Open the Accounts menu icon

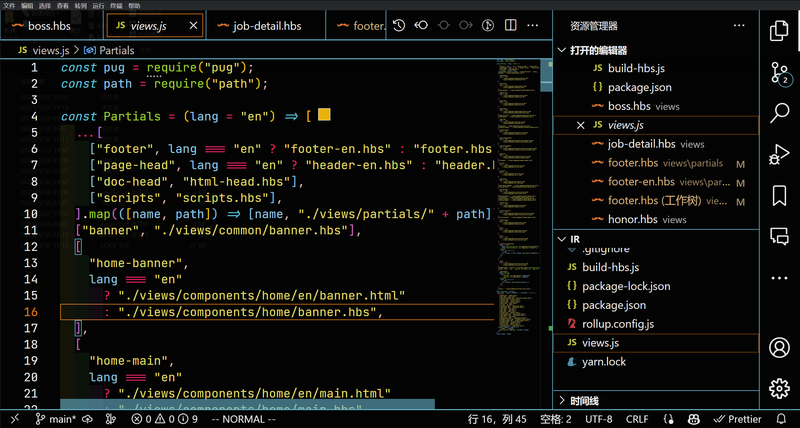tap(779, 348)
